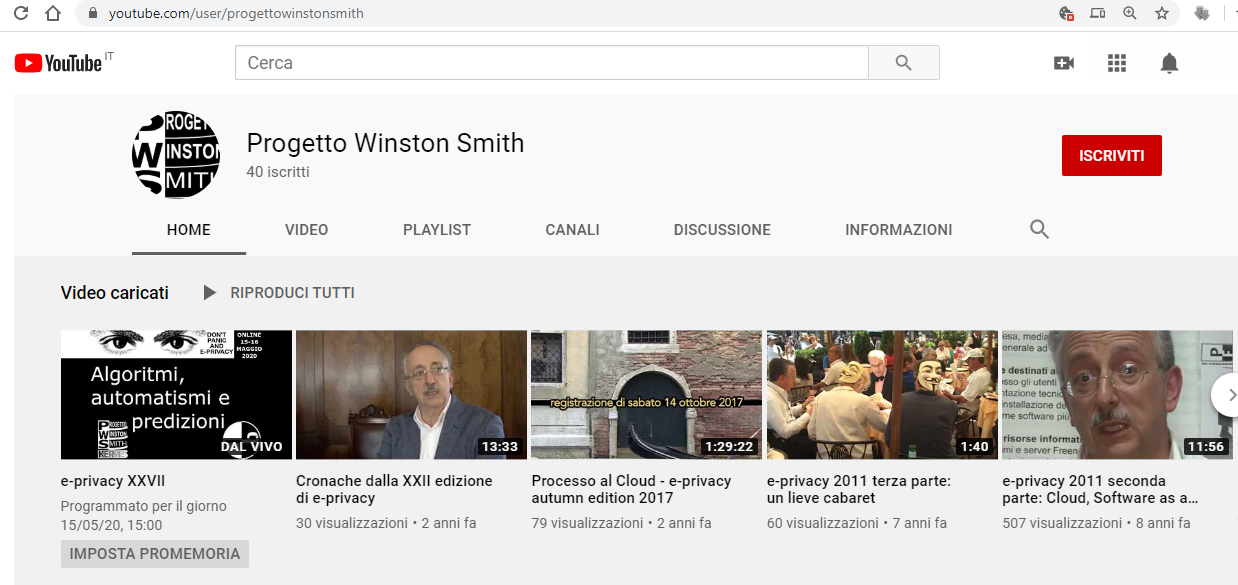Open the 1:40 duration video thumbnail
The height and width of the screenshot is (585, 1238).
coord(882,394)
